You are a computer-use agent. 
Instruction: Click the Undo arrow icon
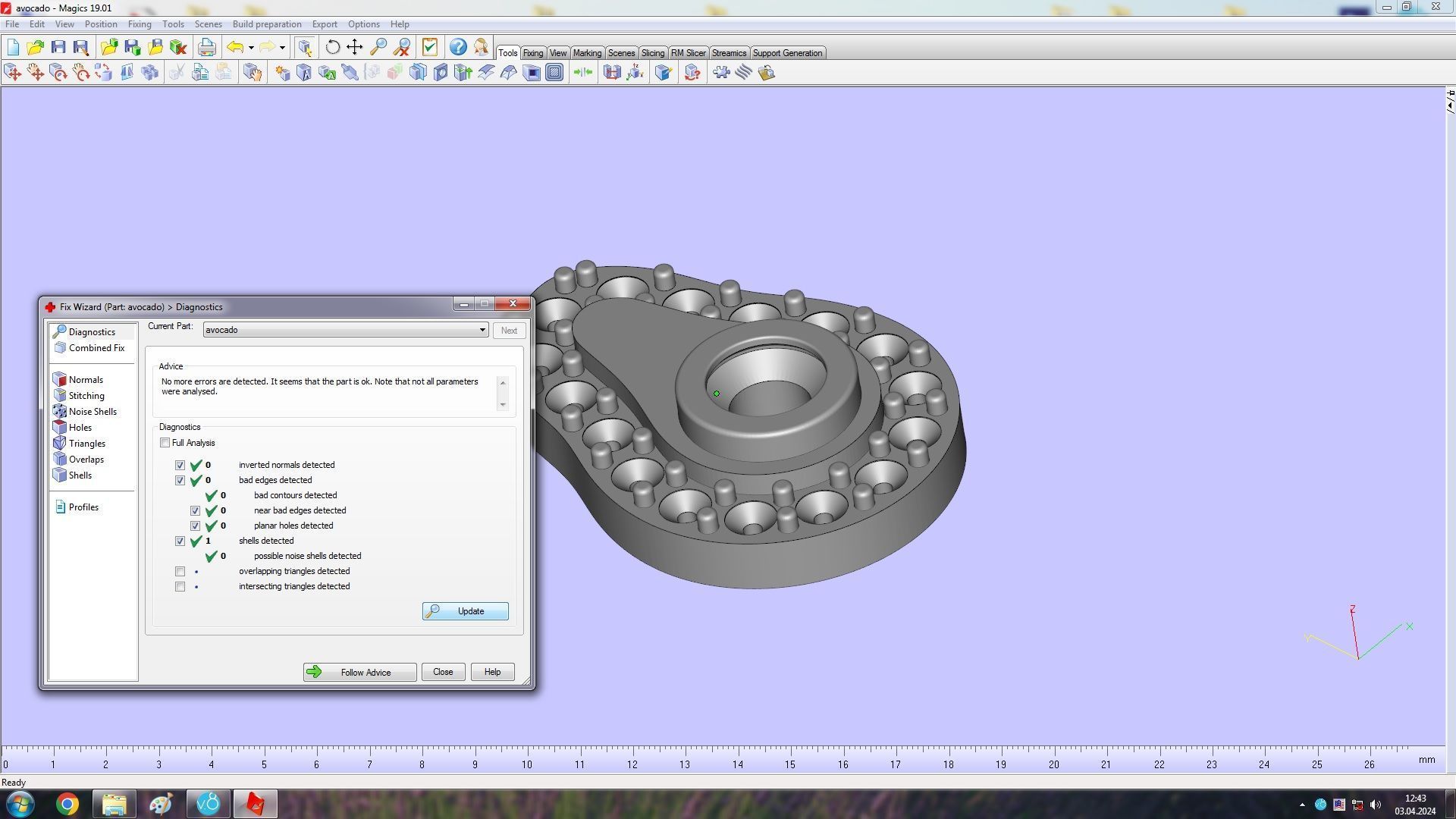(235, 48)
